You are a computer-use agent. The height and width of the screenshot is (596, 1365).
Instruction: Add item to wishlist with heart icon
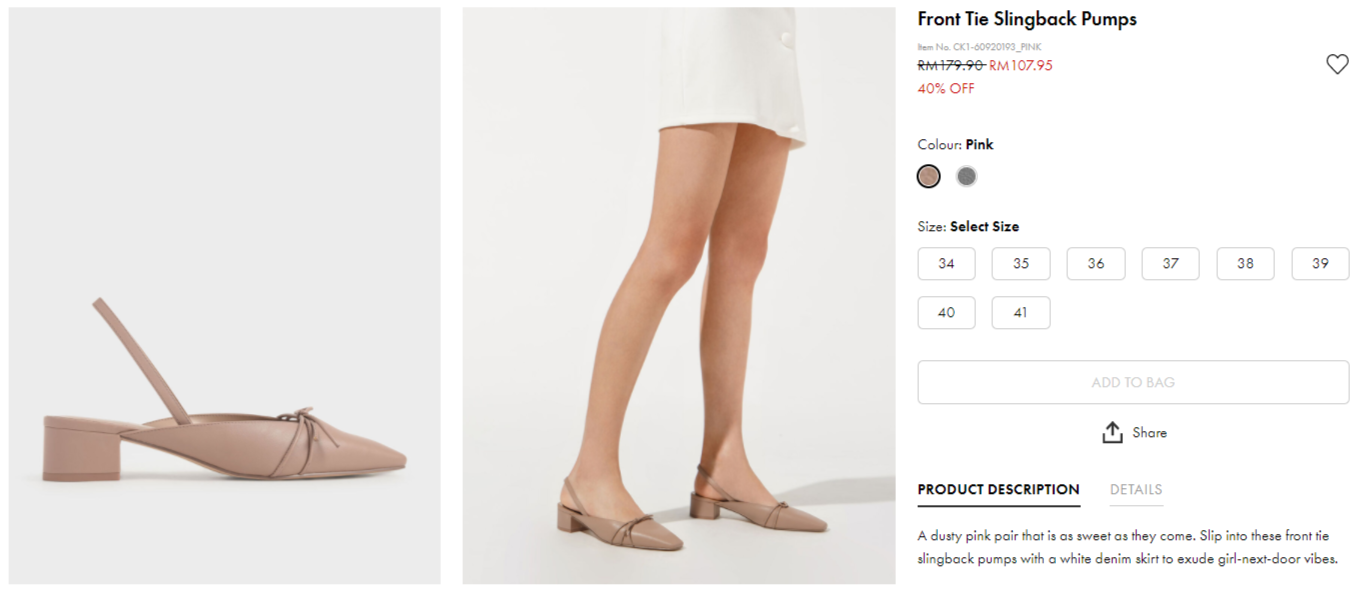[x=1337, y=64]
